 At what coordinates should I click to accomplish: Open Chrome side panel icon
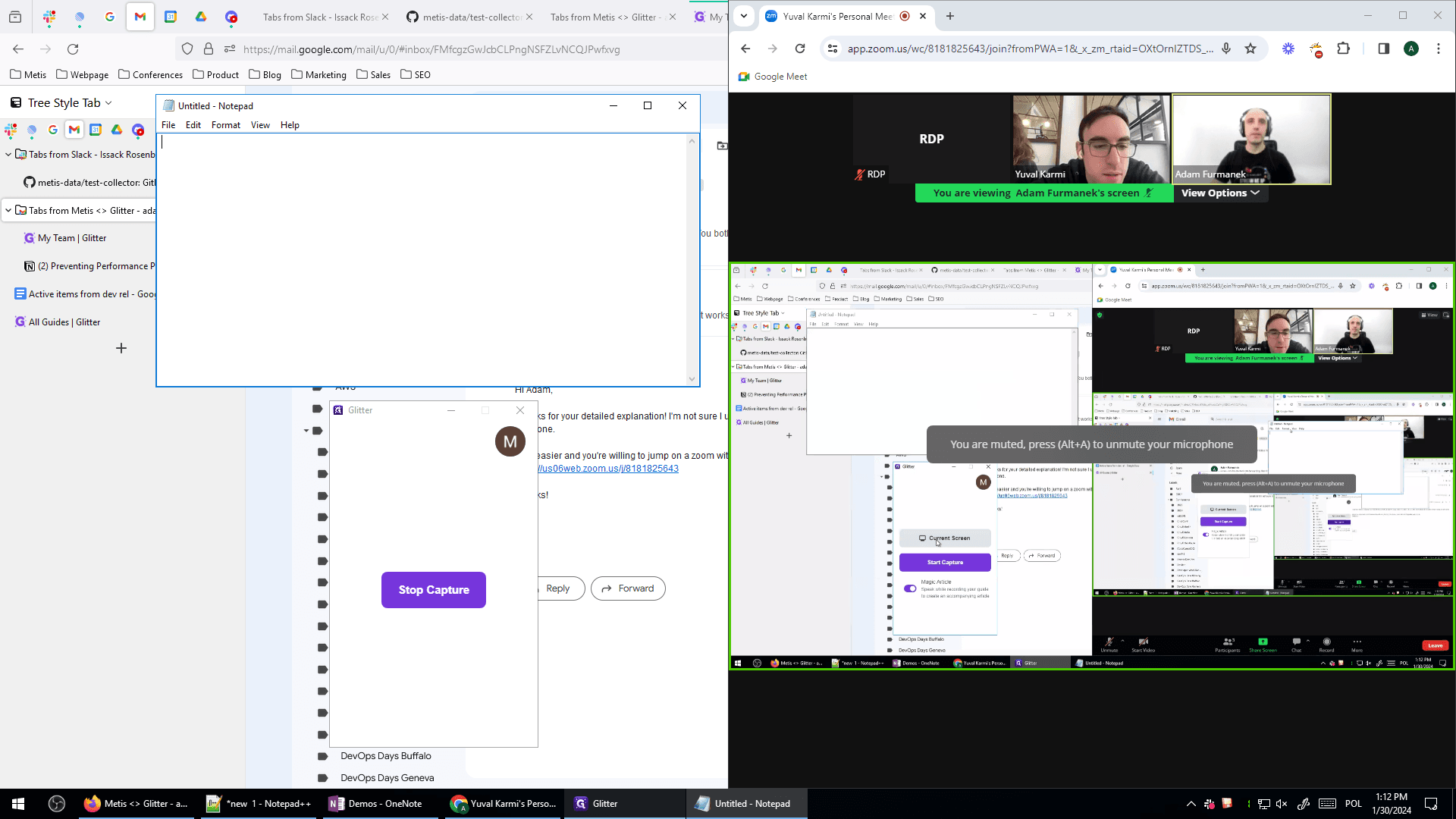1383,49
